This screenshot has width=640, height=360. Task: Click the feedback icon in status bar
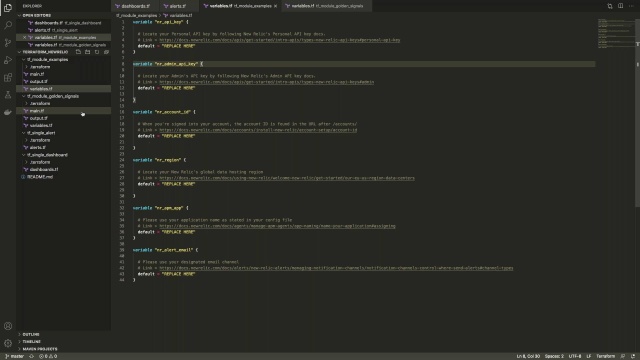pyautogui.click(x=623, y=356)
